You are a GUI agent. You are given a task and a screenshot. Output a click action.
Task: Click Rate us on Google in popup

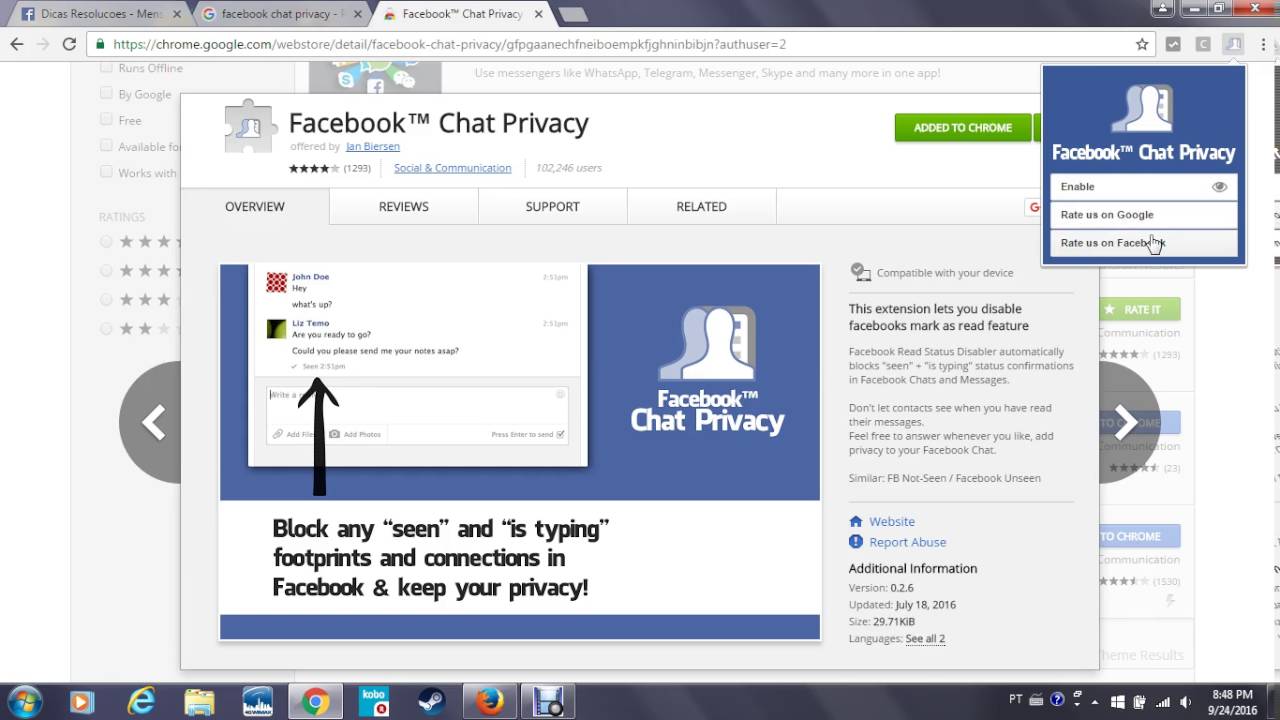point(1144,215)
